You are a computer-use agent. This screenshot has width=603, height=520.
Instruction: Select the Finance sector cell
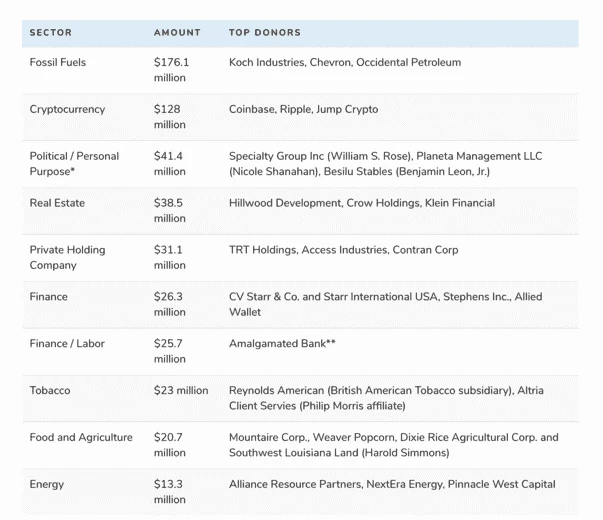(48, 297)
